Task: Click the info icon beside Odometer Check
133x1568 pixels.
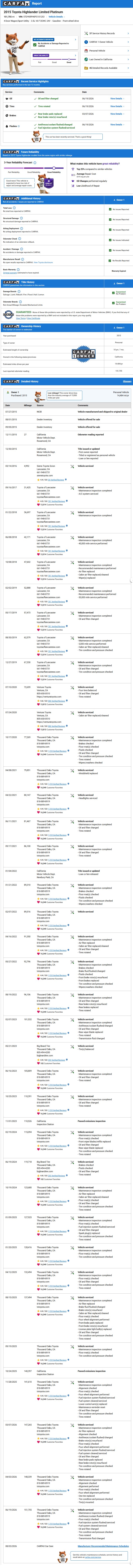Action: point(19,239)
